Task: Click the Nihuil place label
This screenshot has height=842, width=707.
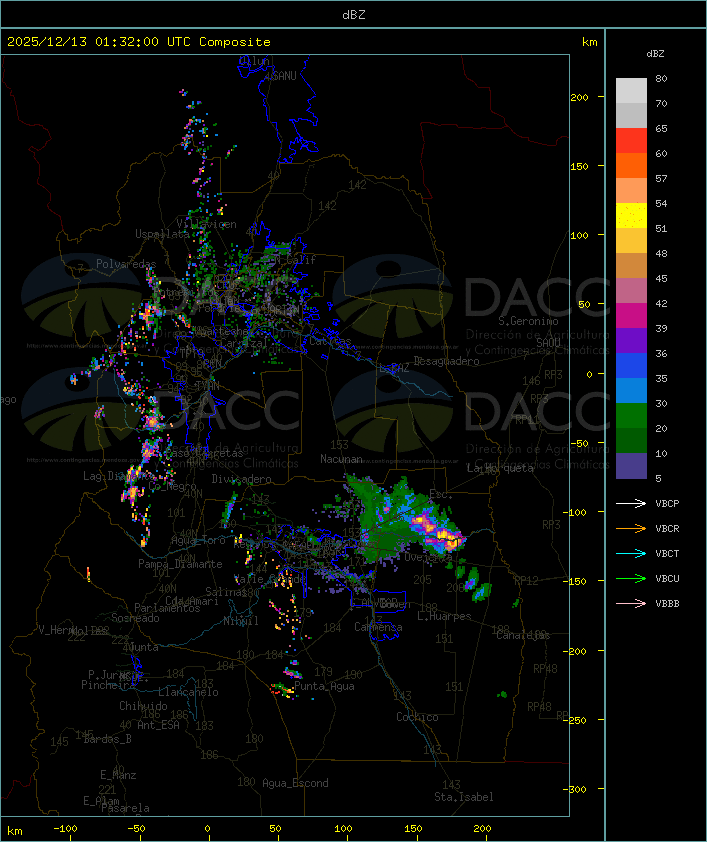Action: [x=241, y=621]
